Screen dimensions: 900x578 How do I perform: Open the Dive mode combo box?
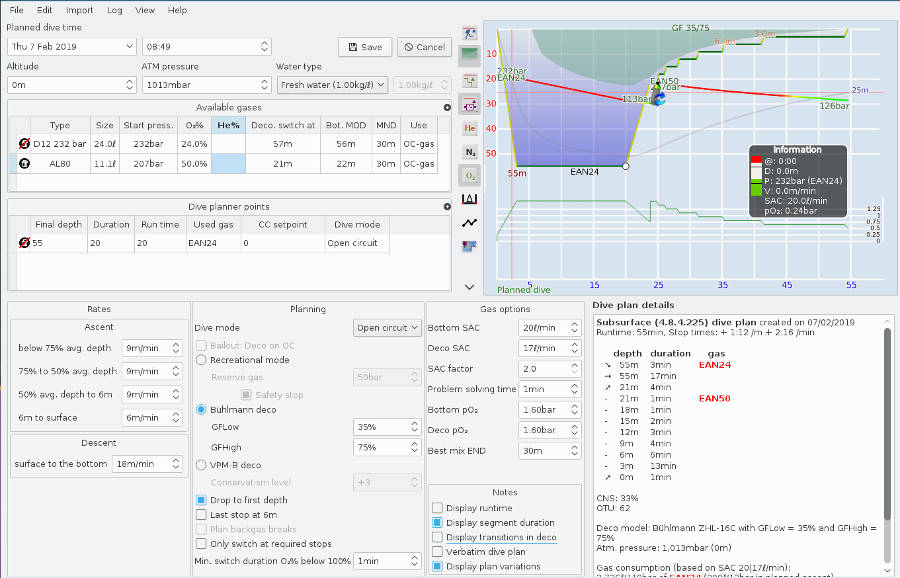tap(387, 328)
